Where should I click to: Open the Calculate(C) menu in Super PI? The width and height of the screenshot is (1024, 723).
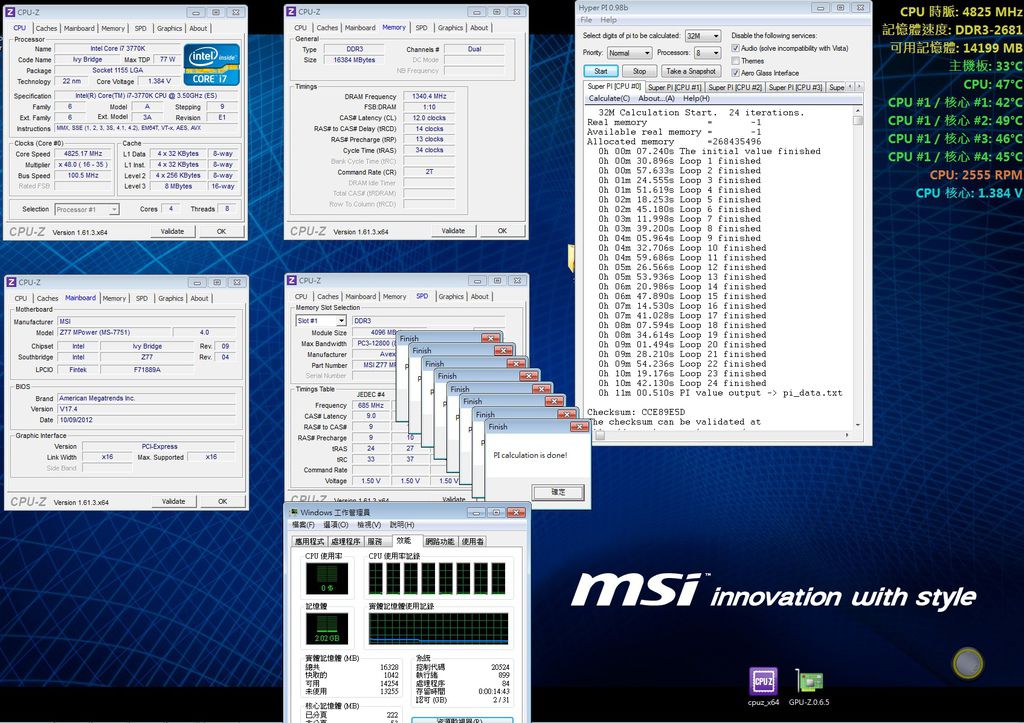tap(609, 99)
